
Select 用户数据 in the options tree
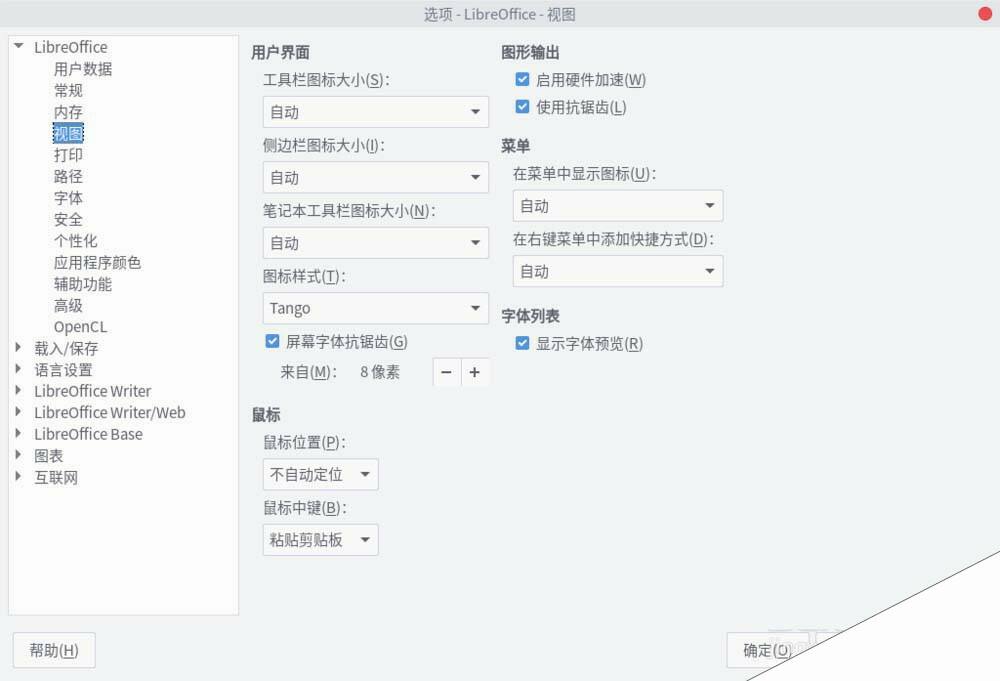(x=83, y=69)
